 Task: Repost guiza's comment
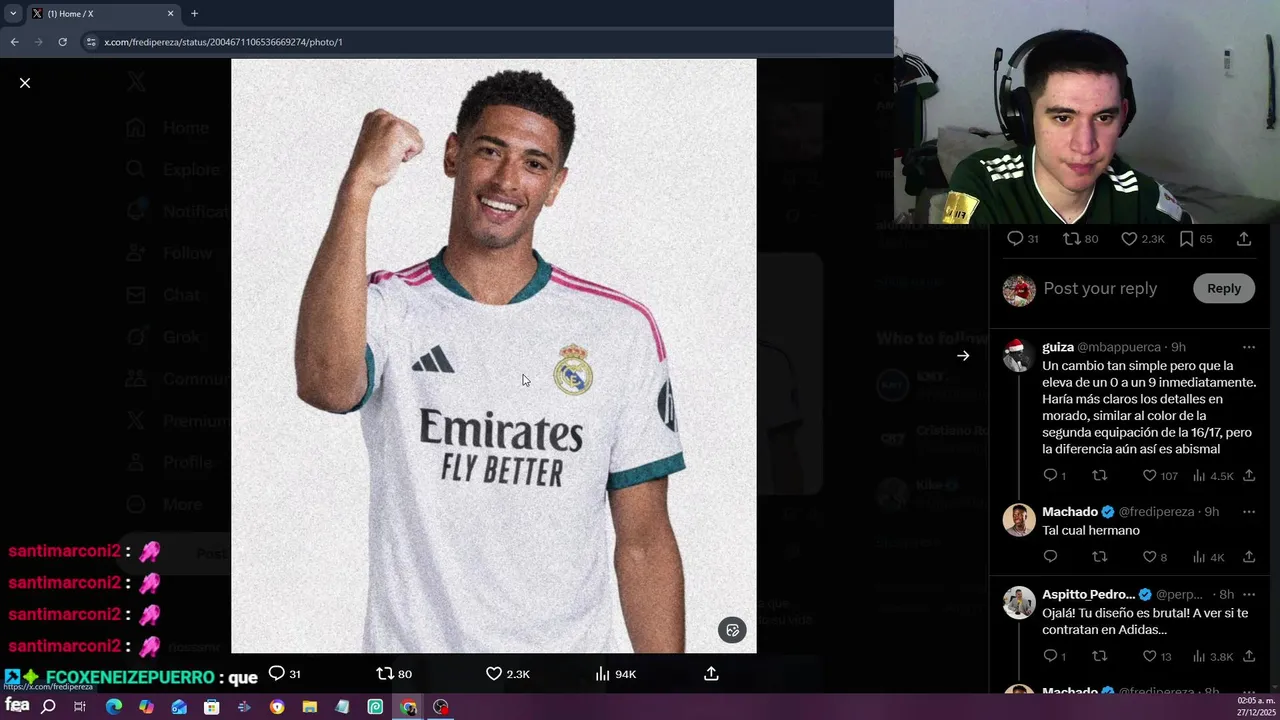pos(1099,476)
